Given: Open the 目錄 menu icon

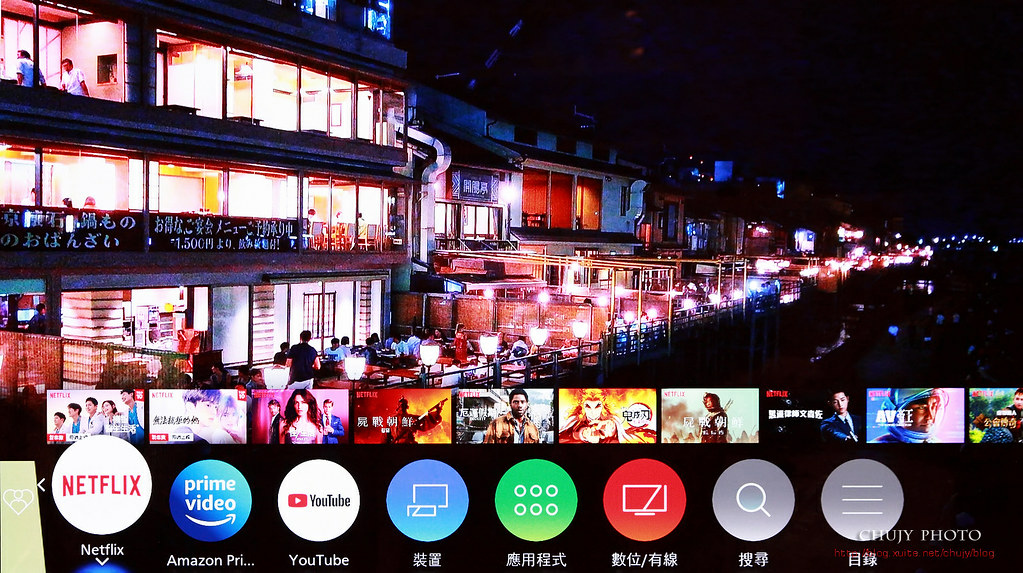Looking at the screenshot, I should 862,501.
